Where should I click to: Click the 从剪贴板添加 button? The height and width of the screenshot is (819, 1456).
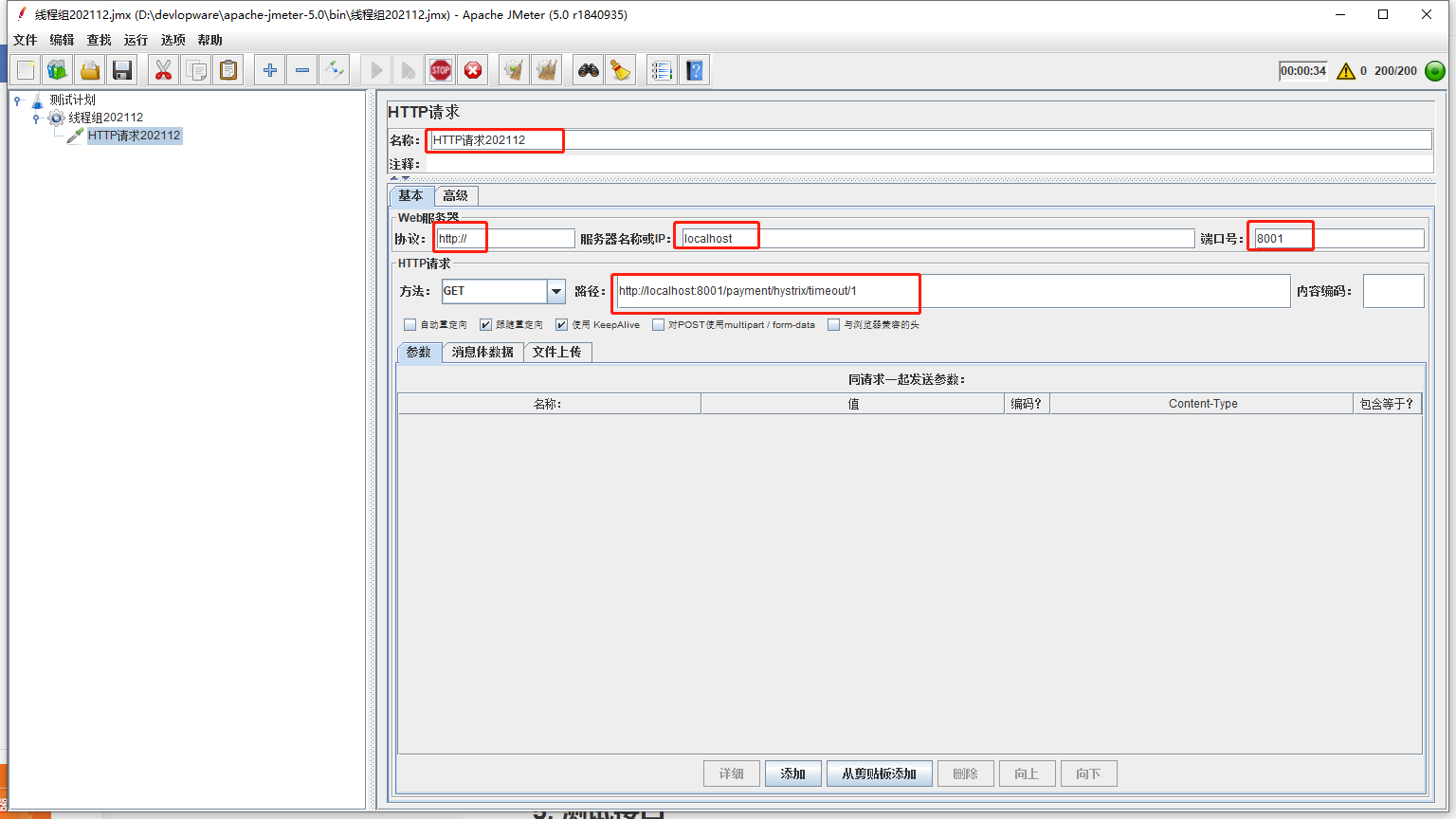coord(880,773)
